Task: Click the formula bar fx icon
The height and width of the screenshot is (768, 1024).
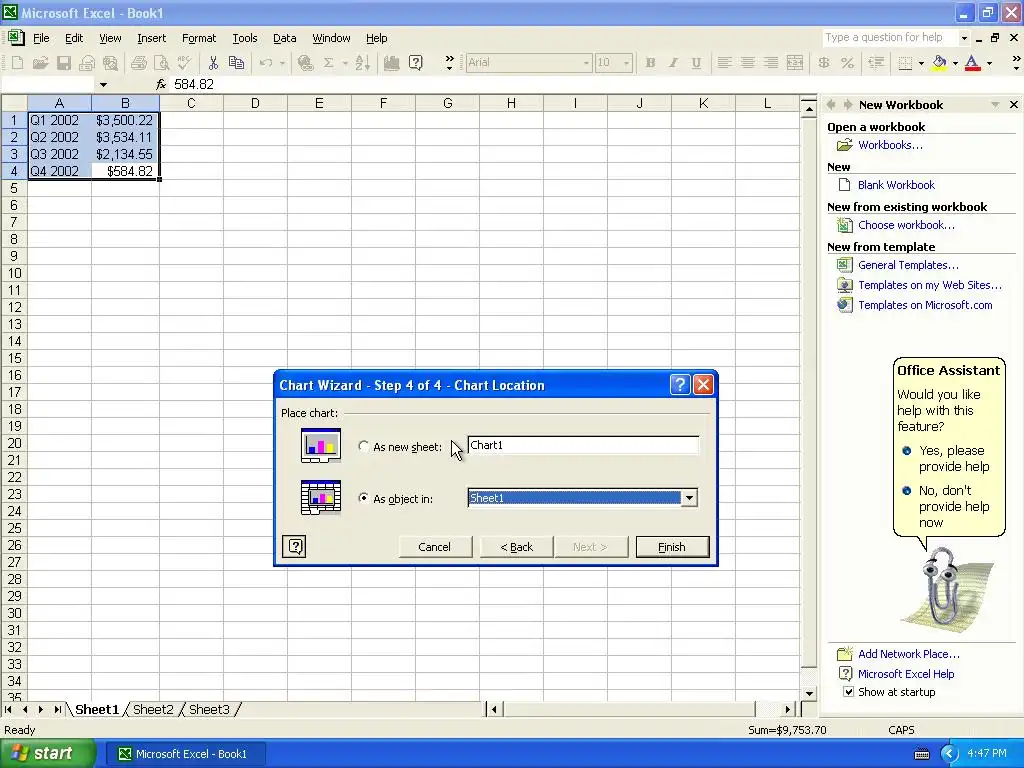Action: tap(161, 84)
